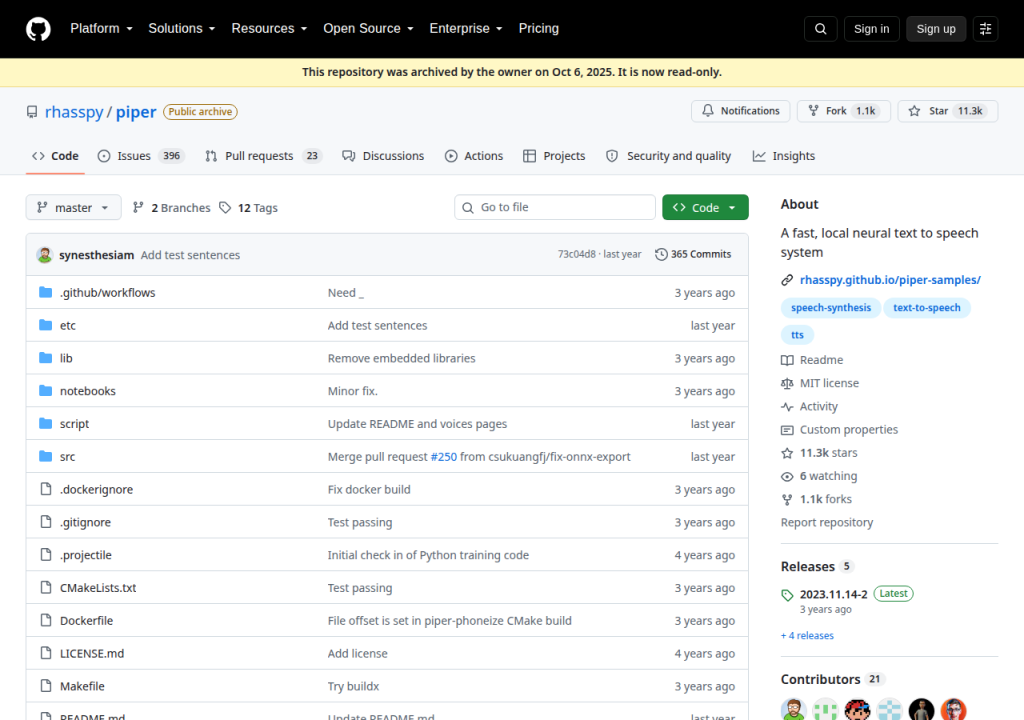Focus the Go to file search field
Image resolution: width=1024 pixels, height=720 pixels.
point(555,208)
